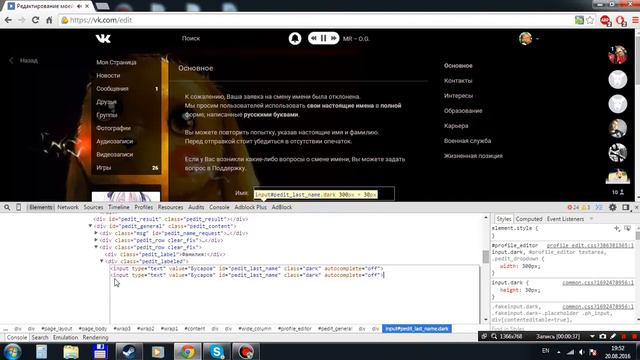Collapse the pedit_general div node
Image resolution: width=640 pixels, height=360 pixels.
tap(90, 226)
